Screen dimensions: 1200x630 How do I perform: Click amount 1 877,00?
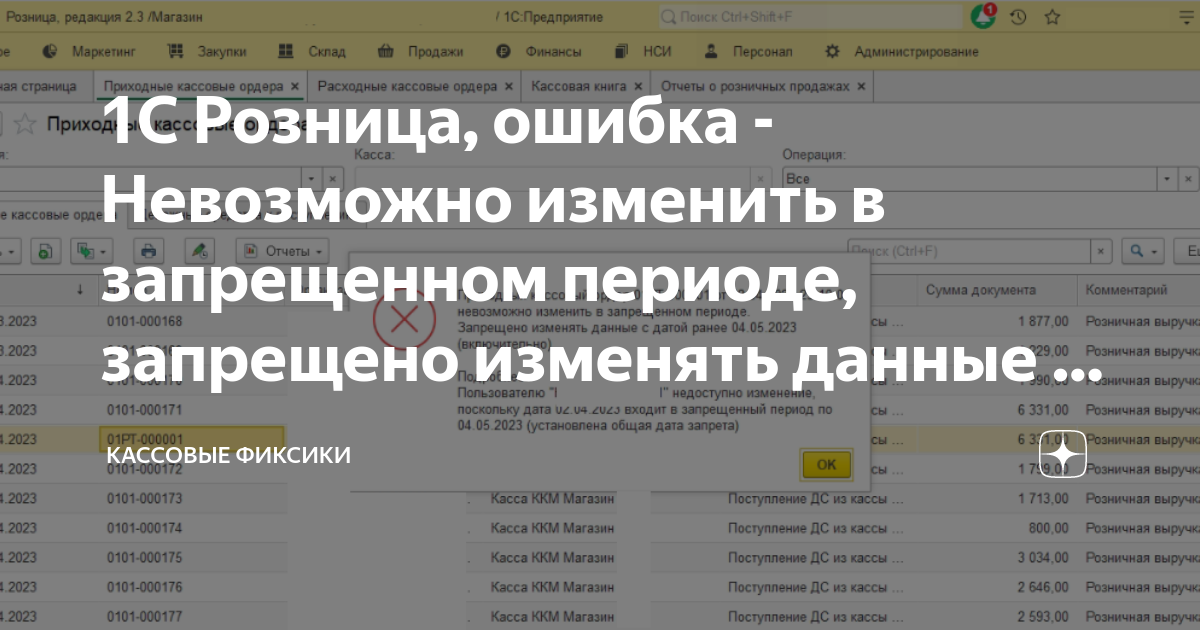pos(1043,322)
